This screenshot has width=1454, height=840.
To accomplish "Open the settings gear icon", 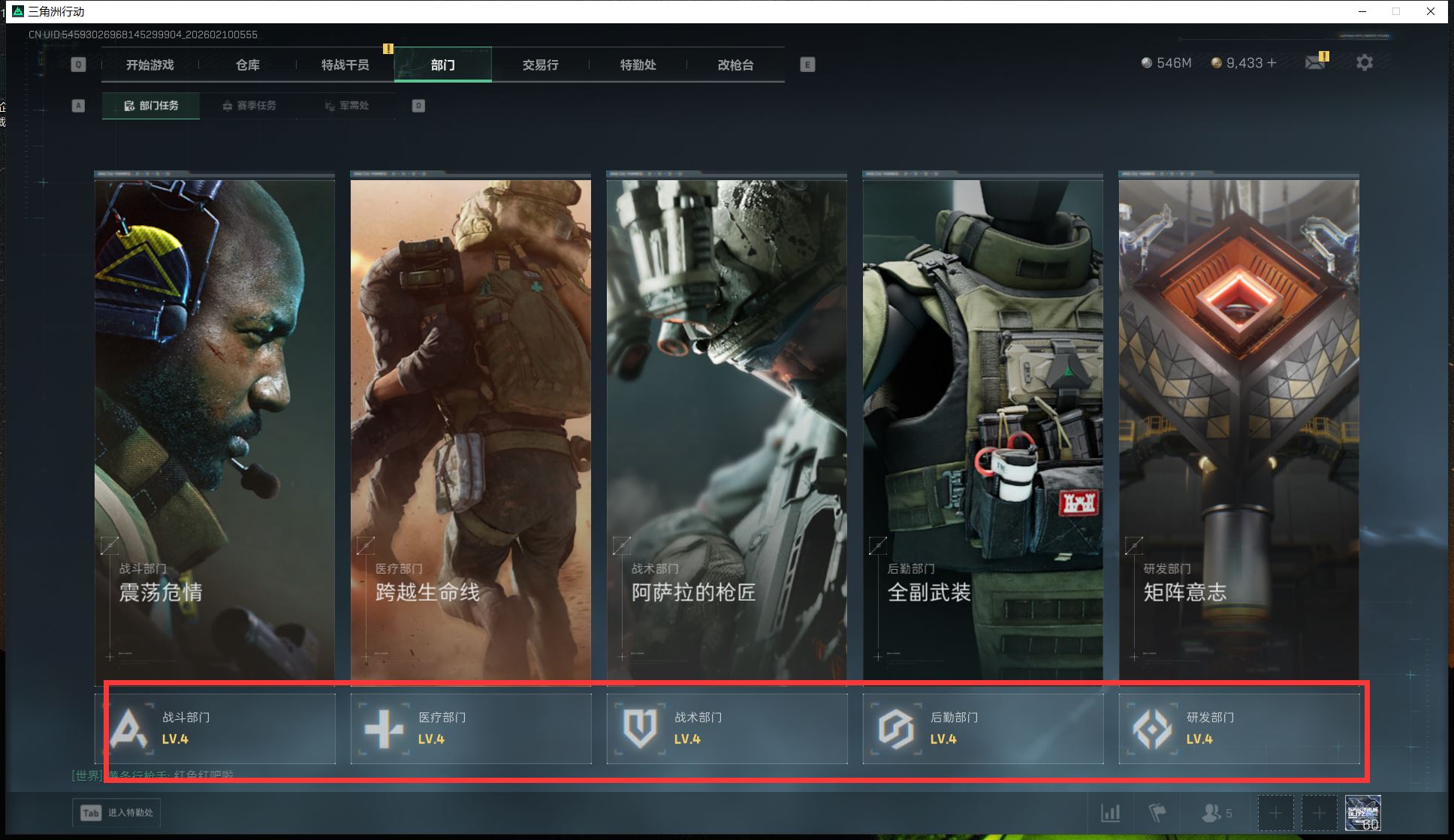I will [1365, 63].
